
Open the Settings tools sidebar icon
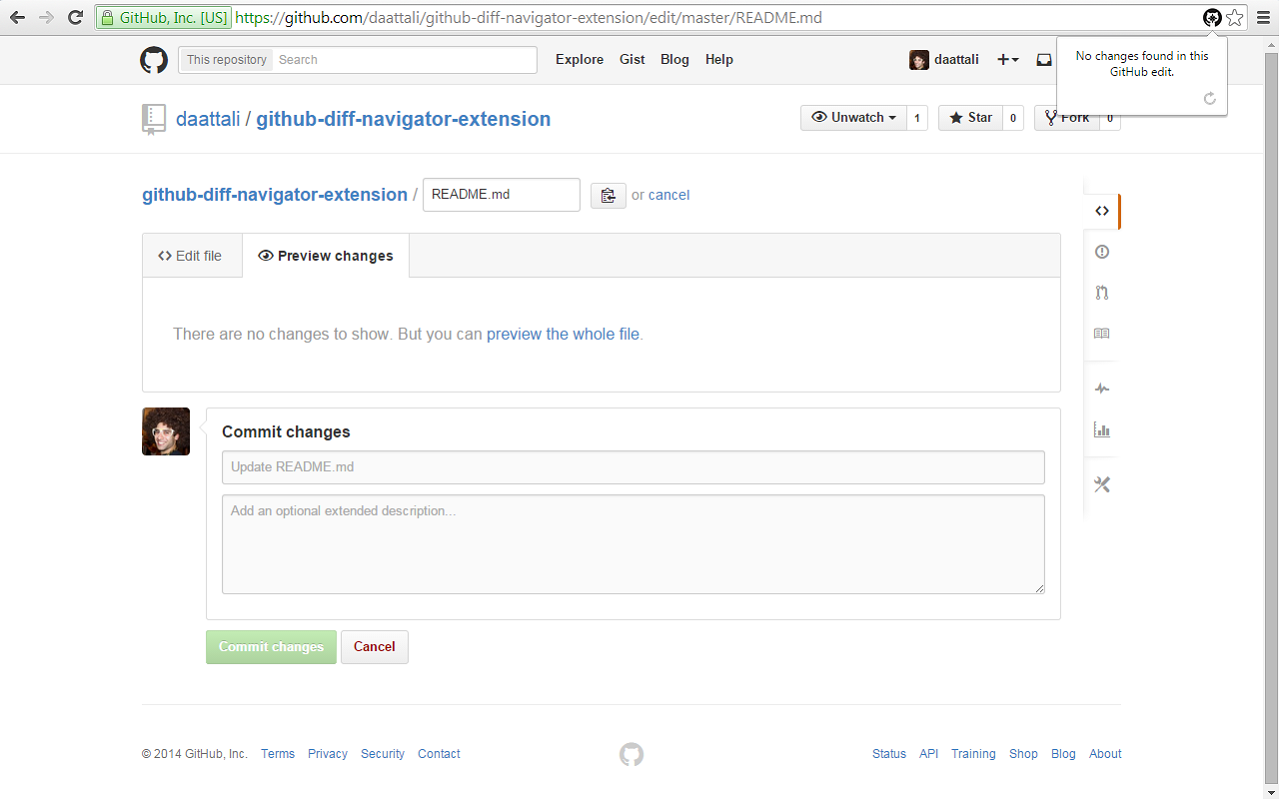(x=1102, y=485)
